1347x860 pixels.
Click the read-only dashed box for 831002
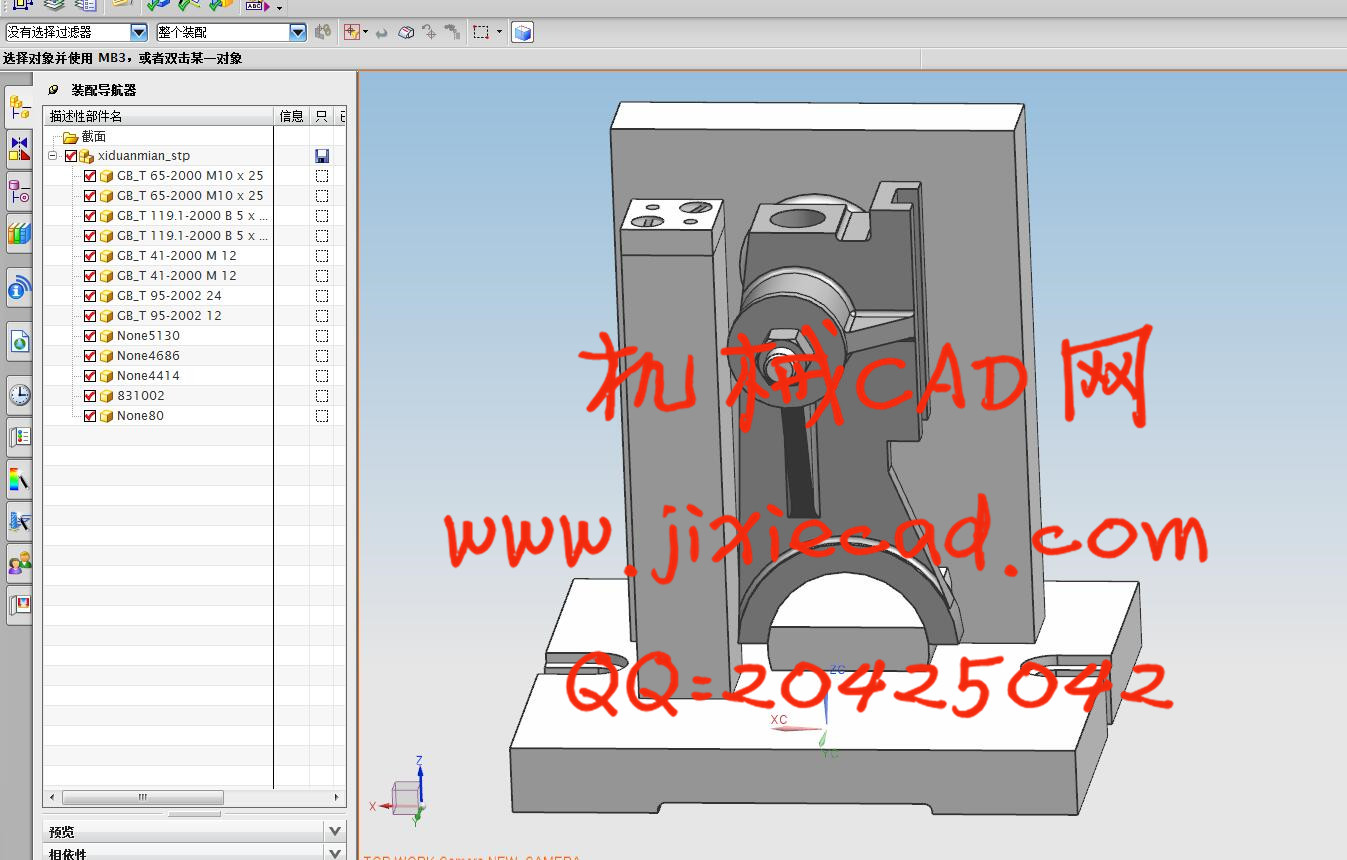click(x=322, y=396)
